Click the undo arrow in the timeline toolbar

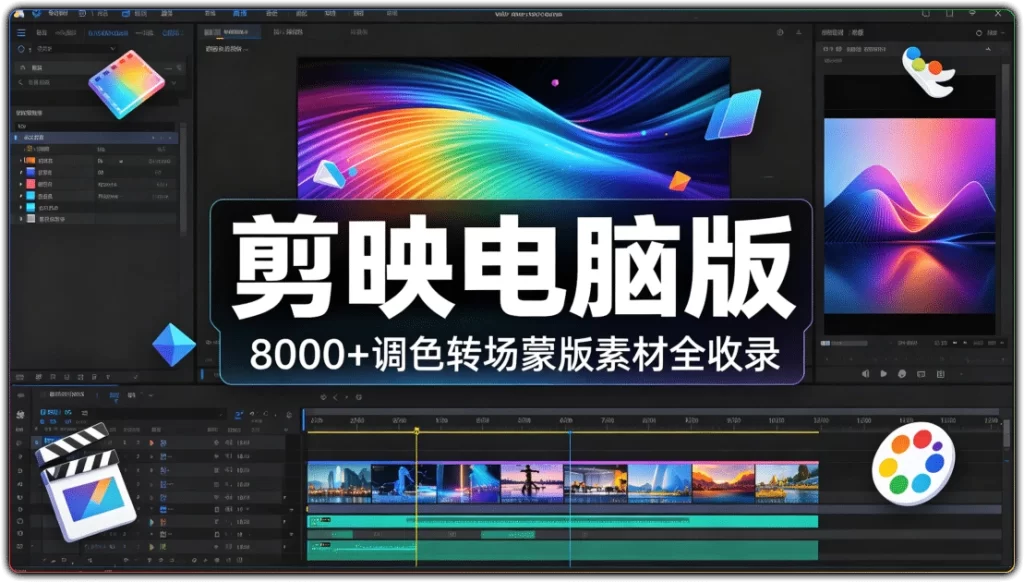coord(252,414)
